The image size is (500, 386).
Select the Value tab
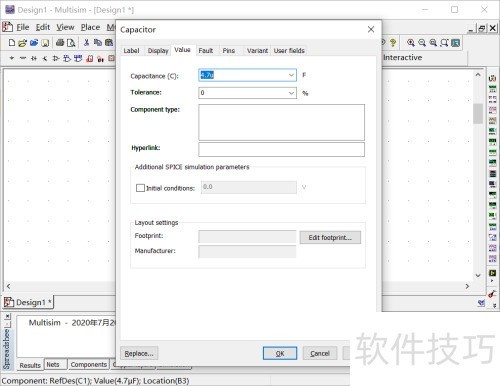coord(182,50)
